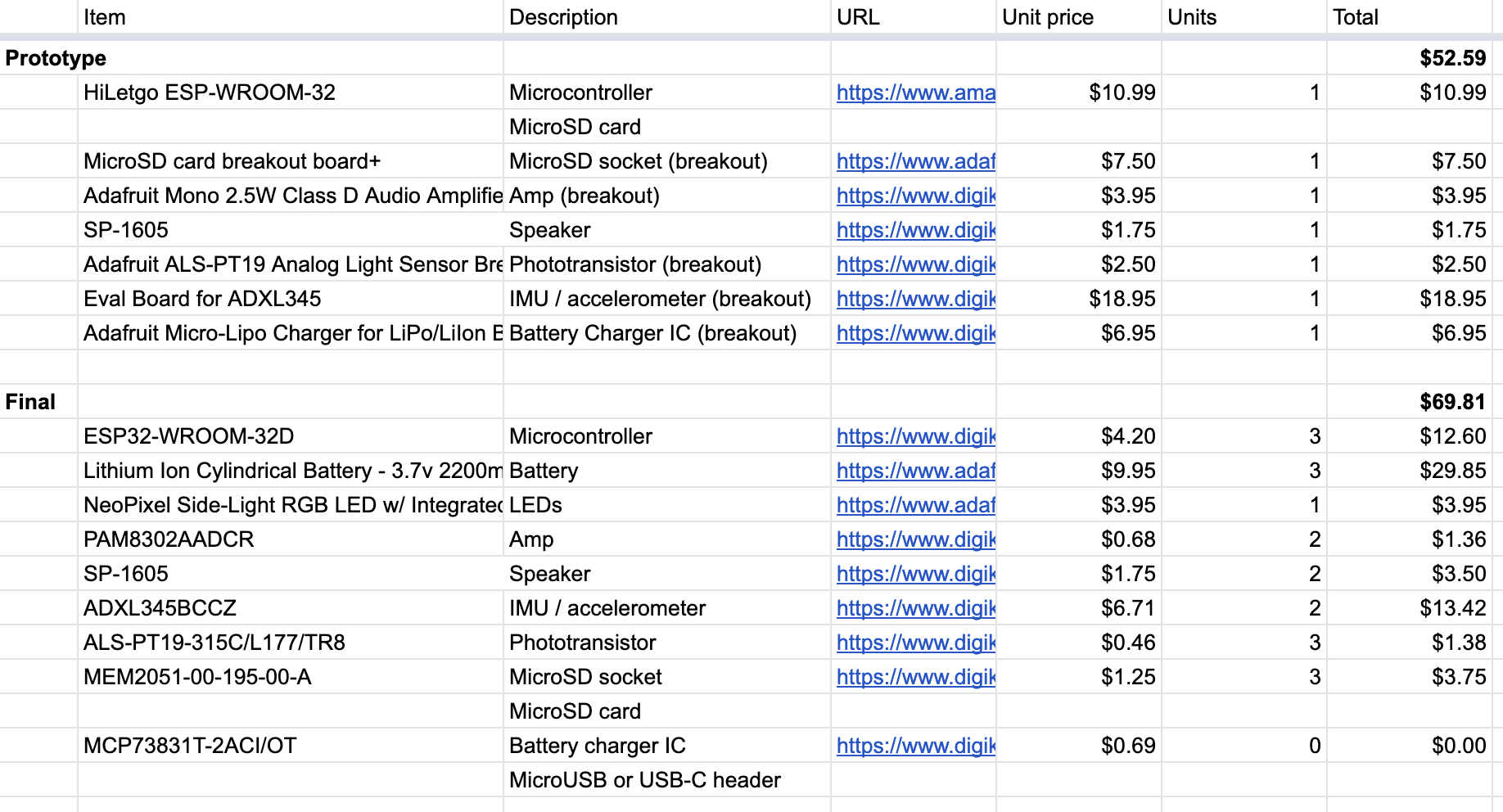This screenshot has height=812, width=1503.
Task: Open the MicroSD card breakout board URL
Action: (x=915, y=161)
